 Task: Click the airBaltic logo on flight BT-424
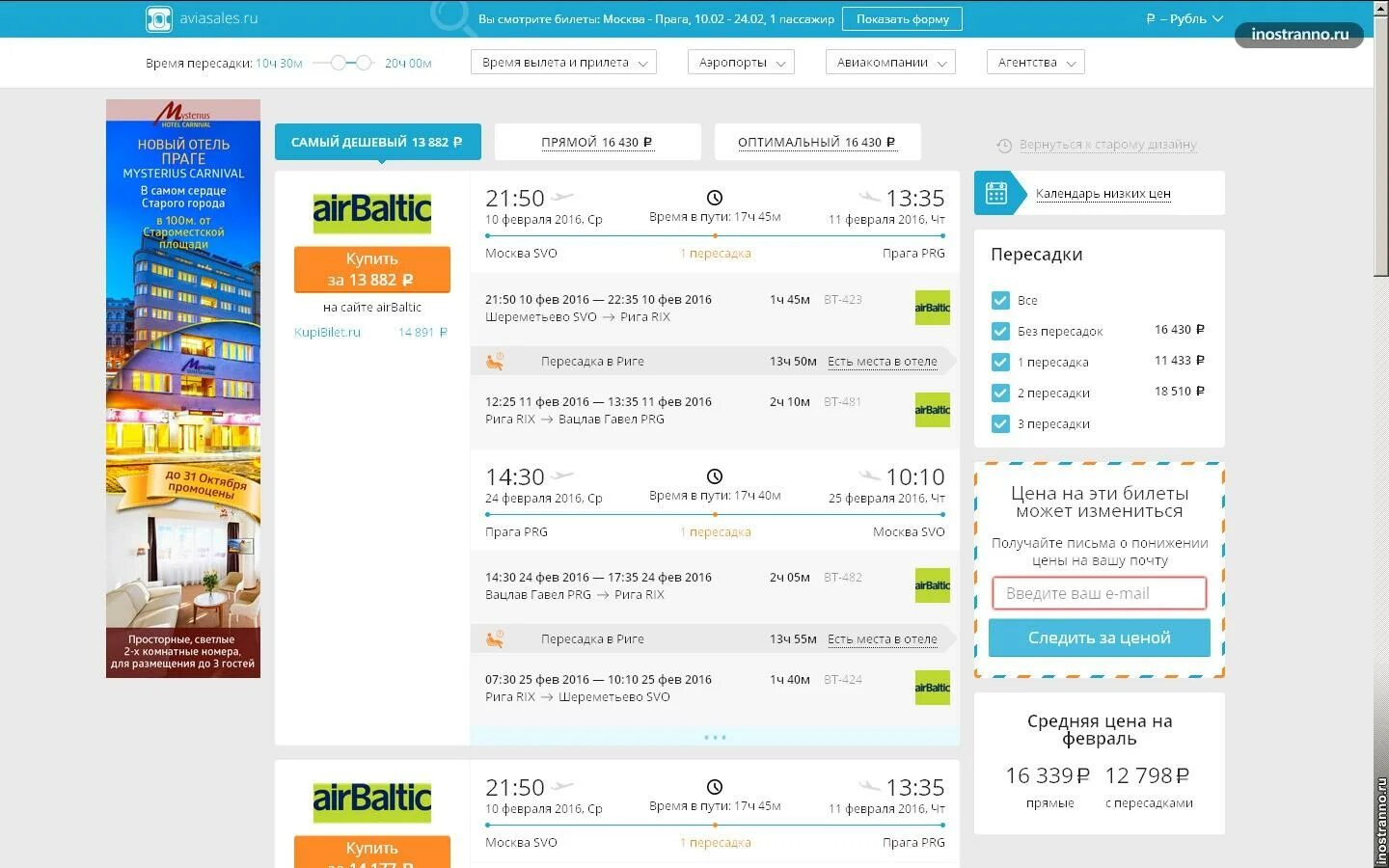tap(932, 688)
